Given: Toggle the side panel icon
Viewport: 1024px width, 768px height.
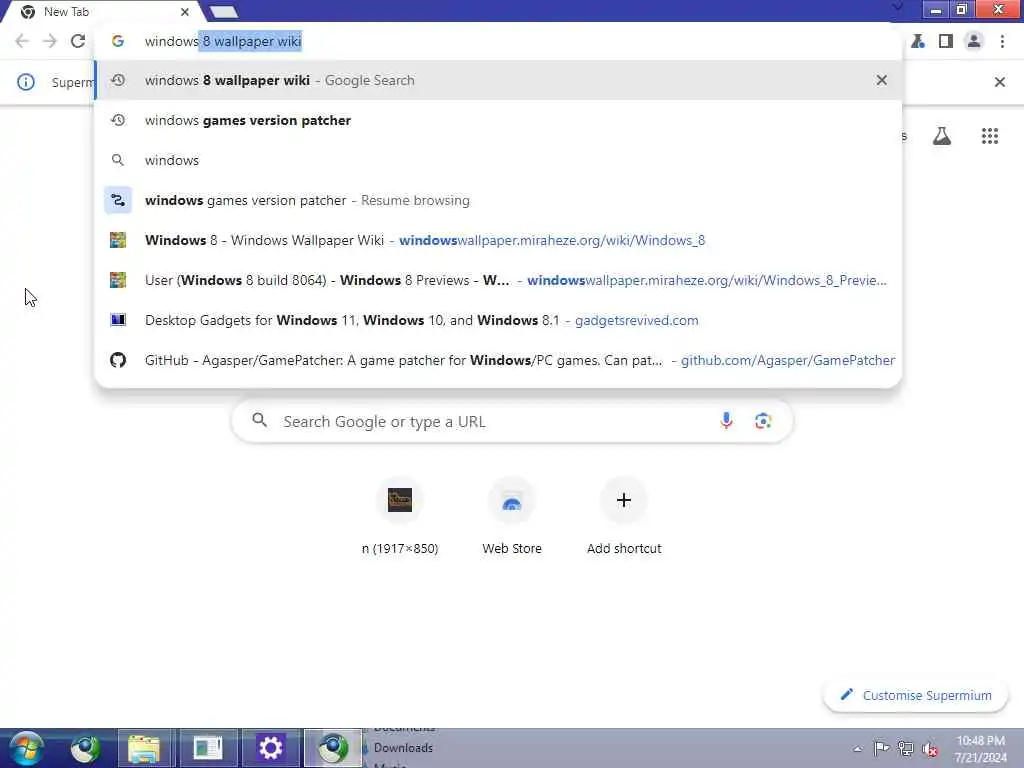Looking at the screenshot, I should (x=945, y=41).
